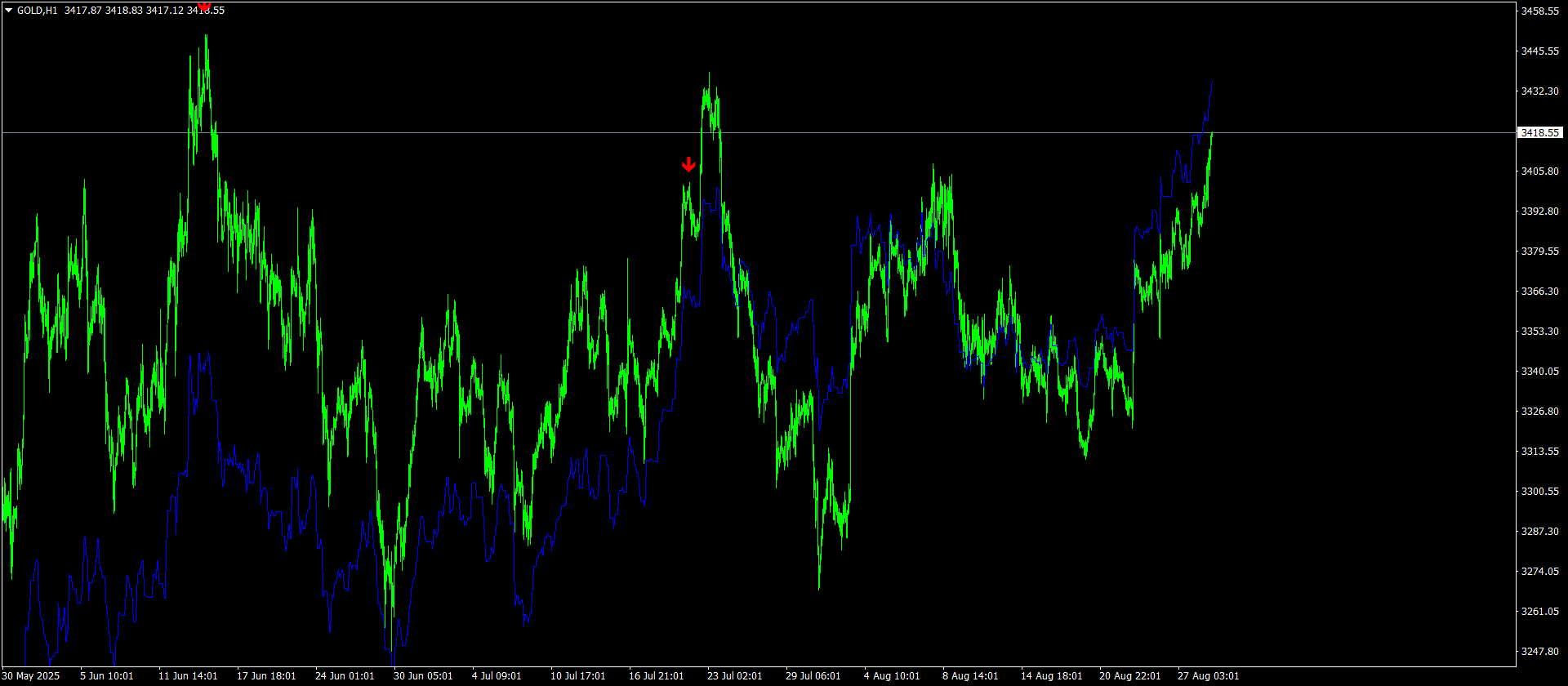Open the triangle dropdown beside GOLD,H1
This screenshot has height=686, width=1568.
9,11
